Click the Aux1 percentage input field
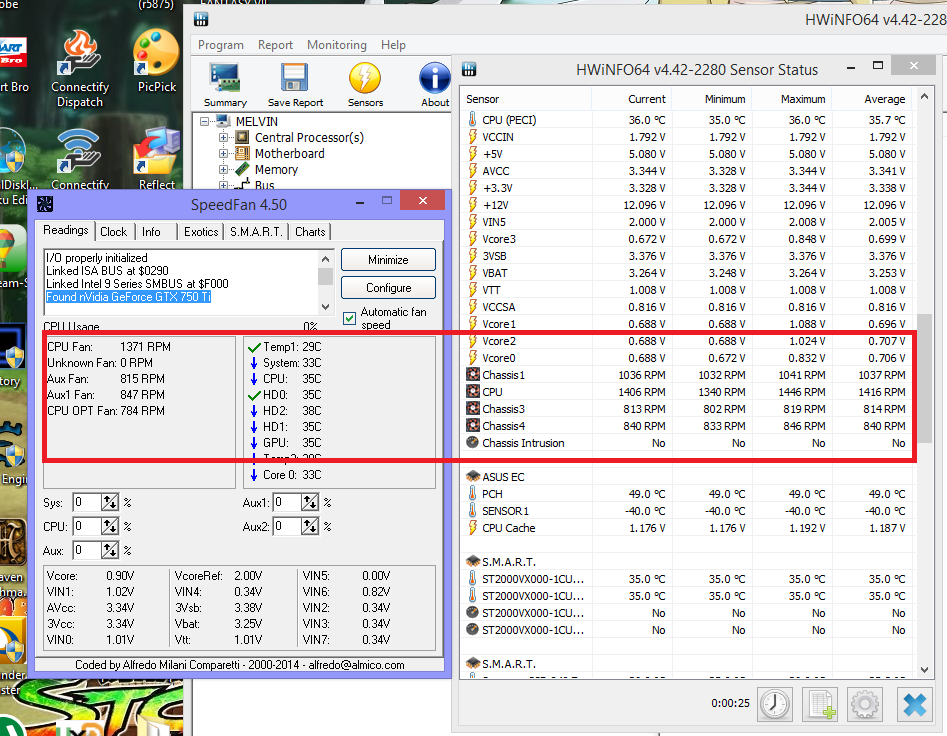947x736 pixels. coord(287,502)
